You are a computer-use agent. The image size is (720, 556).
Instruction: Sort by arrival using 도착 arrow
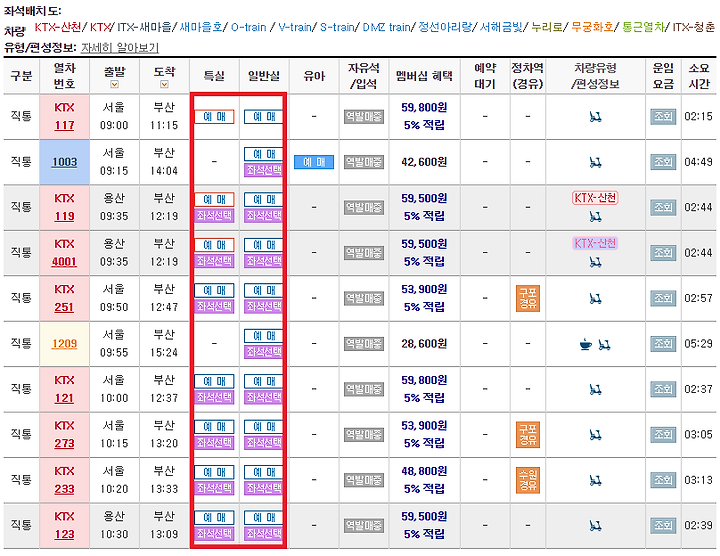pyautogui.click(x=164, y=84)
